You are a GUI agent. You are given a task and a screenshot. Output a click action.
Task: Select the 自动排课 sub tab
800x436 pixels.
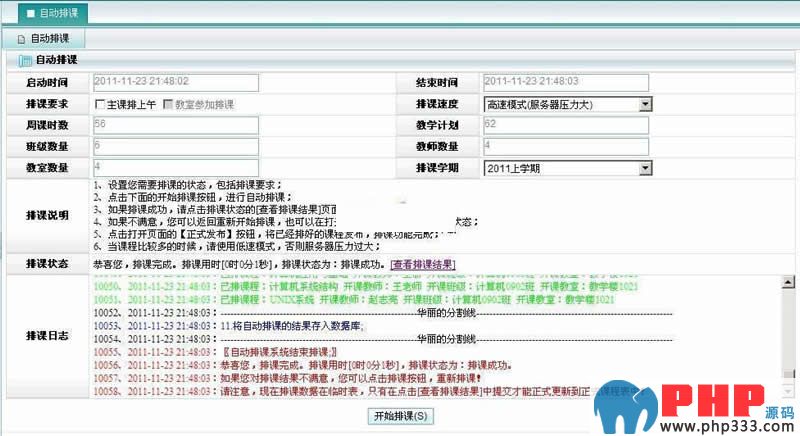pos(43,39)
